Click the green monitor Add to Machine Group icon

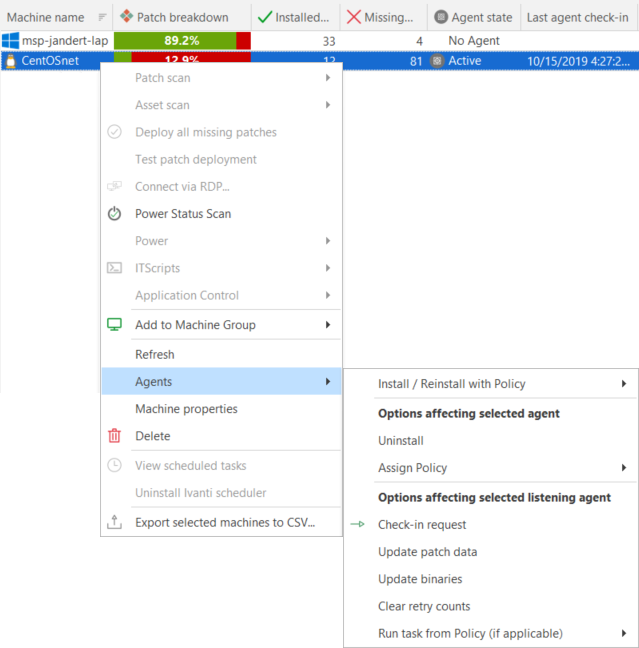[114, 324]
